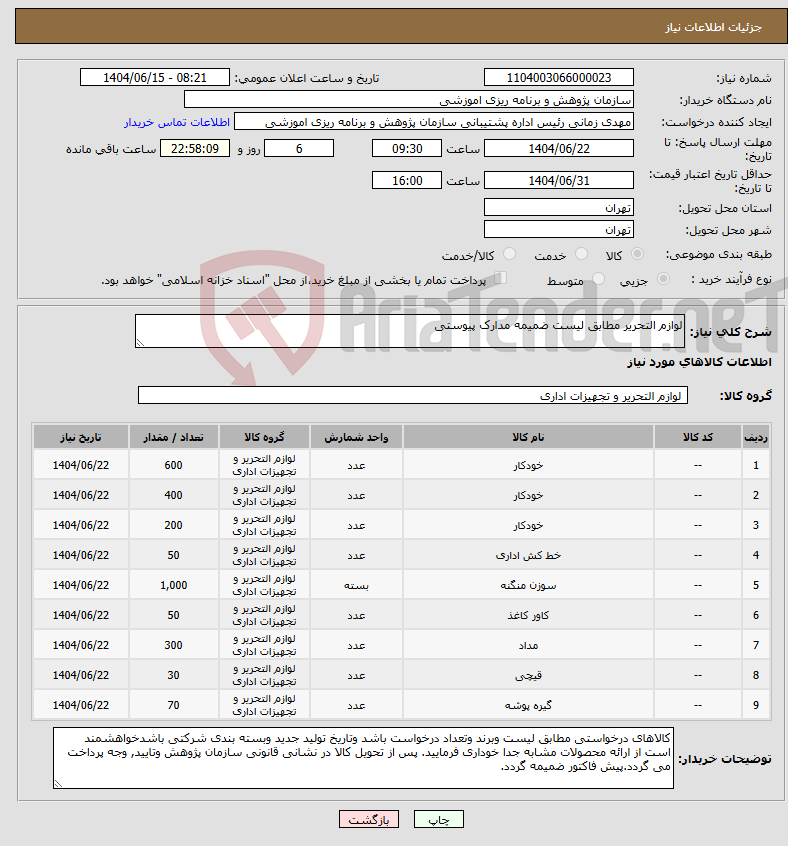788x846 pixels.
Task: Click the کاور کاغذ item name
Action: click(x=528, y=615)
